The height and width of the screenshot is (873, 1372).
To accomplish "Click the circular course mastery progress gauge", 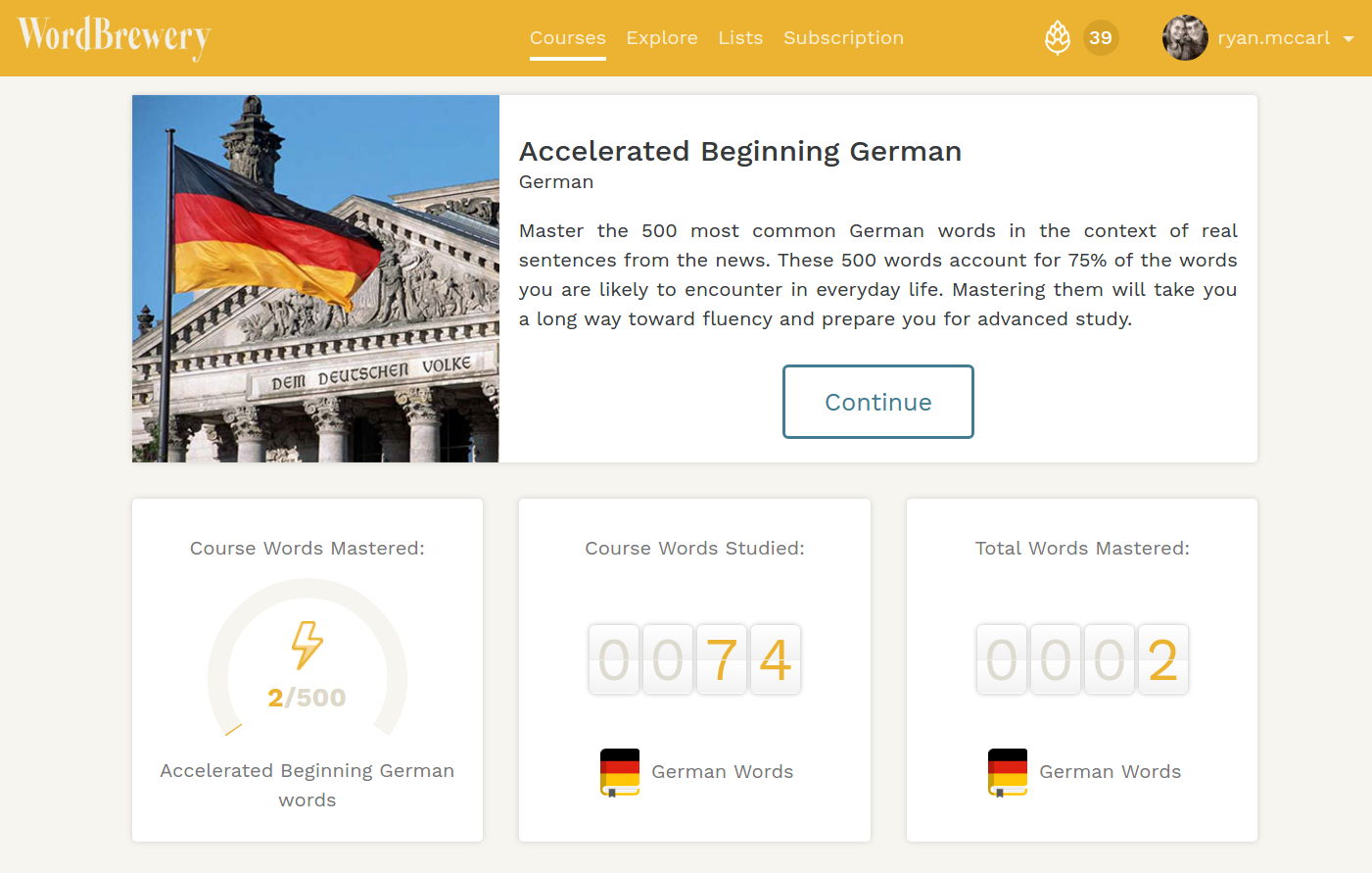I will coord(308,658).
